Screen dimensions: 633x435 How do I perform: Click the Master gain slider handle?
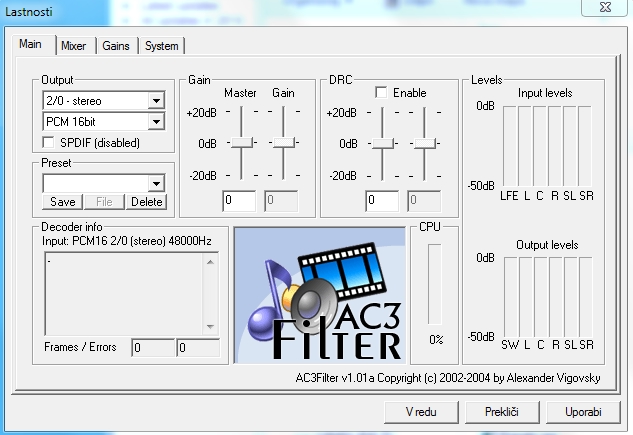click(241, 142)
